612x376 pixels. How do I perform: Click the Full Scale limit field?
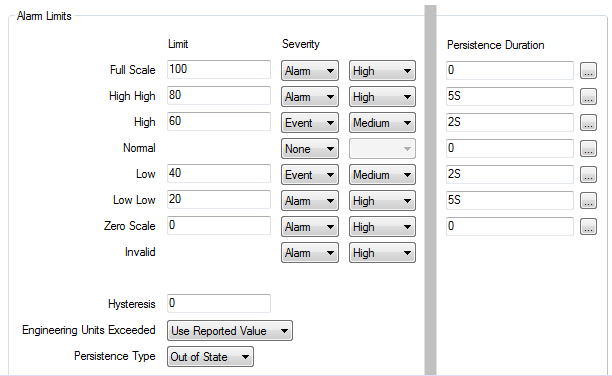coord(219,69)
